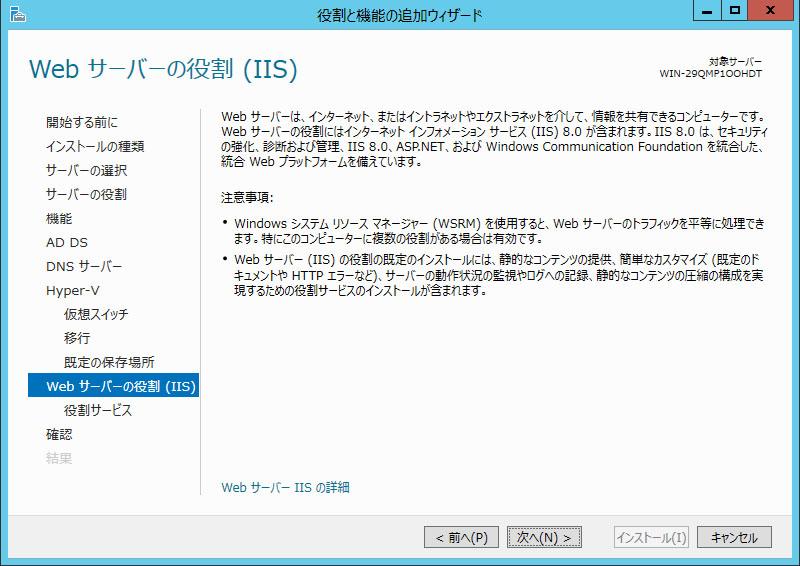Open the Hyper-V step

[x=72, y=290]
